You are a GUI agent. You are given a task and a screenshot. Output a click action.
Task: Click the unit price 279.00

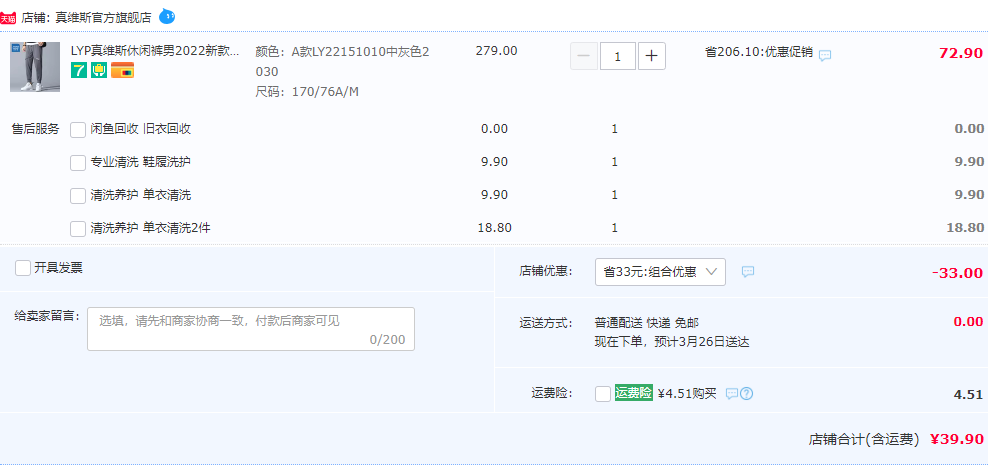pyautogui.click(x=497, y=51)
